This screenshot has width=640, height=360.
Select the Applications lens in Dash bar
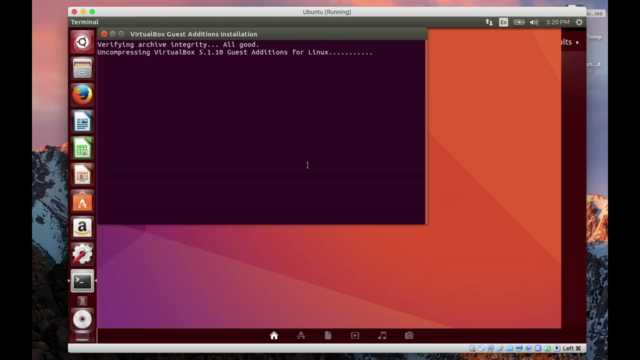pyautogui.click(x=301, y=336)
